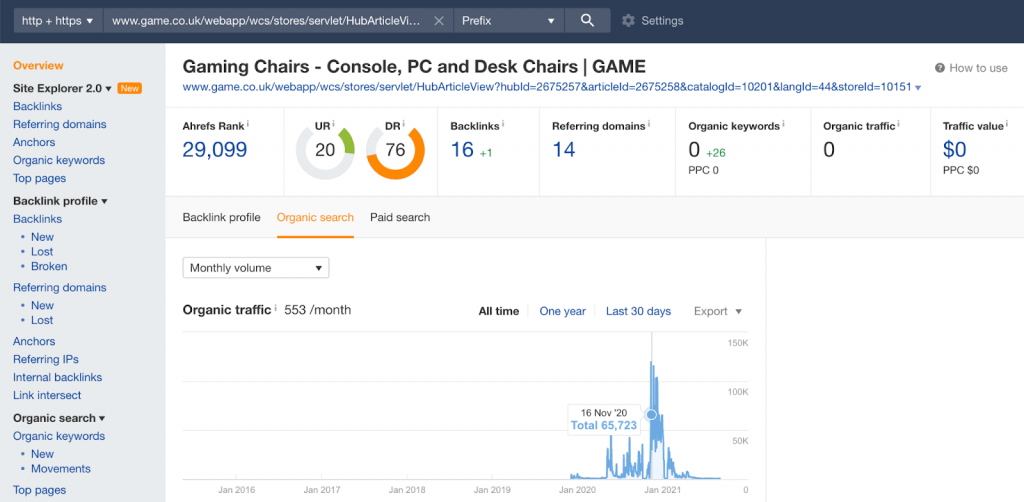
Task: Click the info icon beside Ahrefs Rank
Action: coord(248,123)
